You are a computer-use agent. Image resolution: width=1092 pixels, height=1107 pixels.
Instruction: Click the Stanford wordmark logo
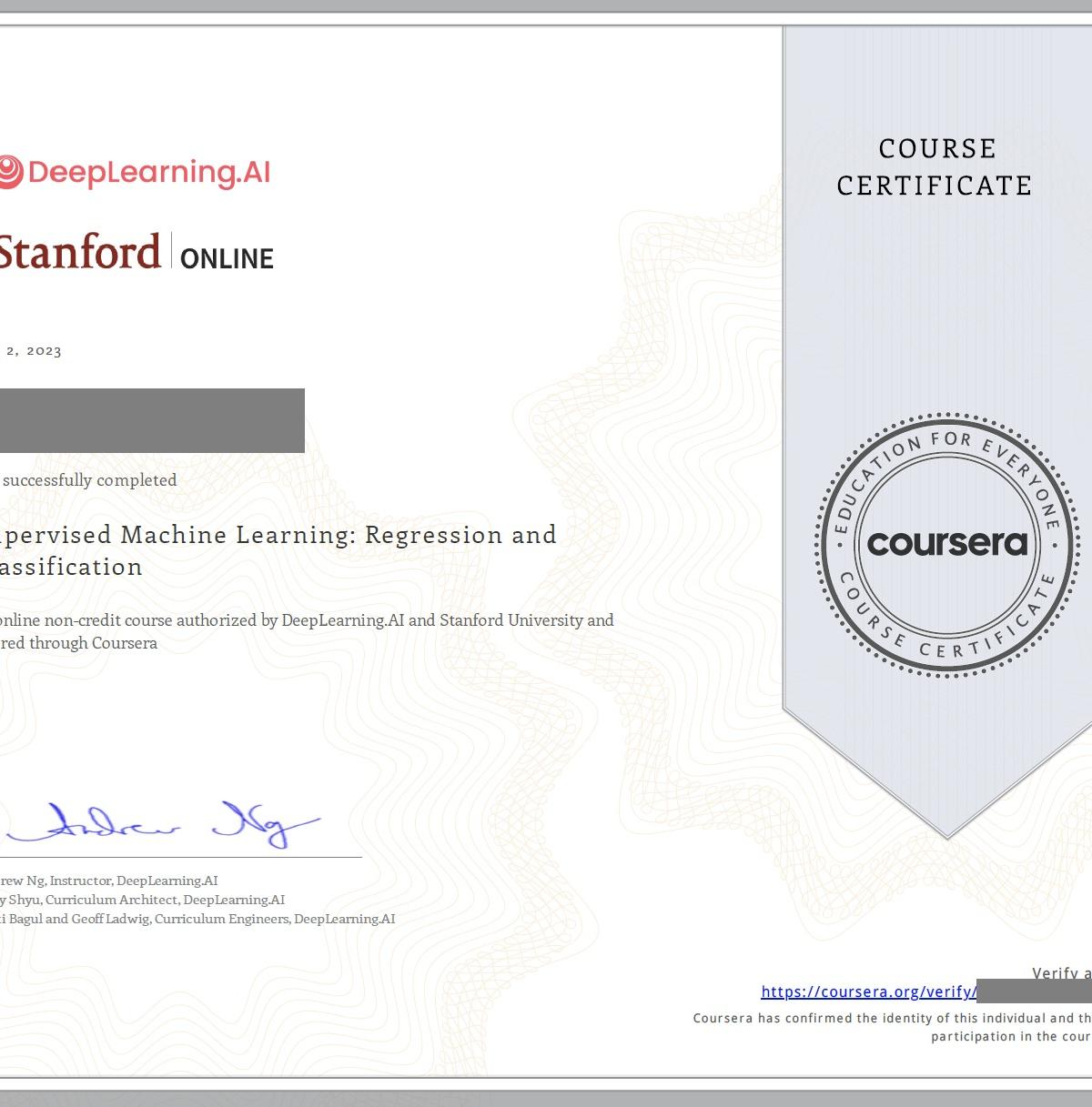tap(80, 252)
